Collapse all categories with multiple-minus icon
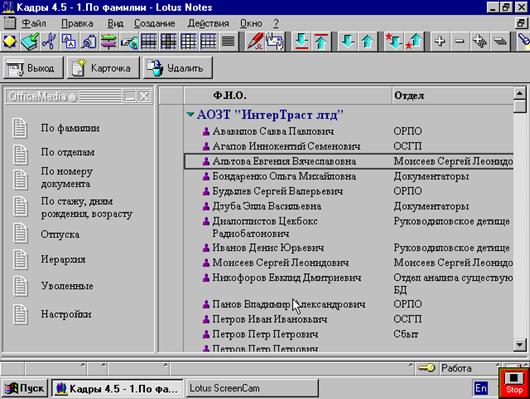This screenshot has width=530, height=399. point(500,42)
